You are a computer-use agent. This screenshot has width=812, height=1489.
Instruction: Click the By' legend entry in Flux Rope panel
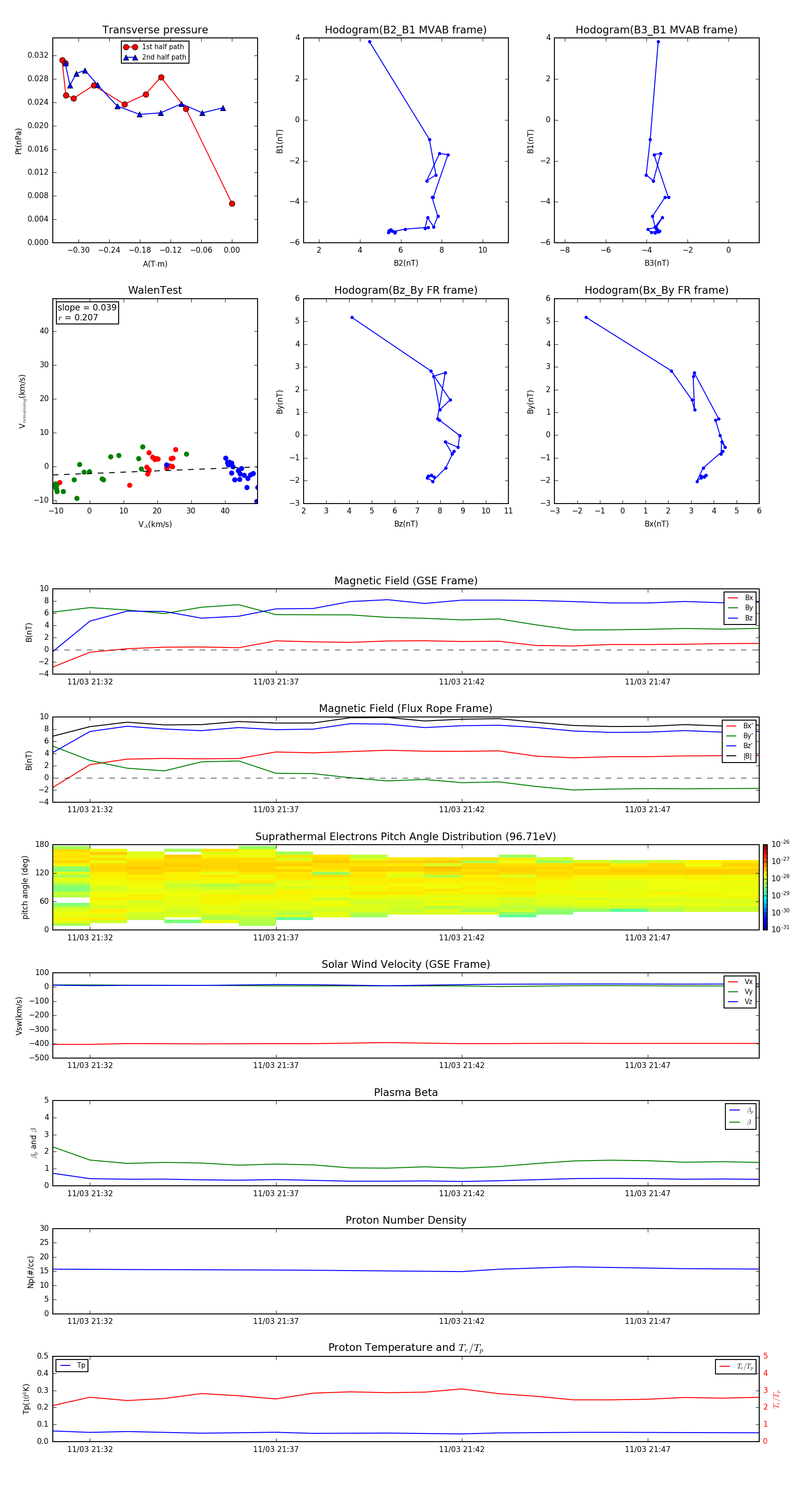[740, 736]
